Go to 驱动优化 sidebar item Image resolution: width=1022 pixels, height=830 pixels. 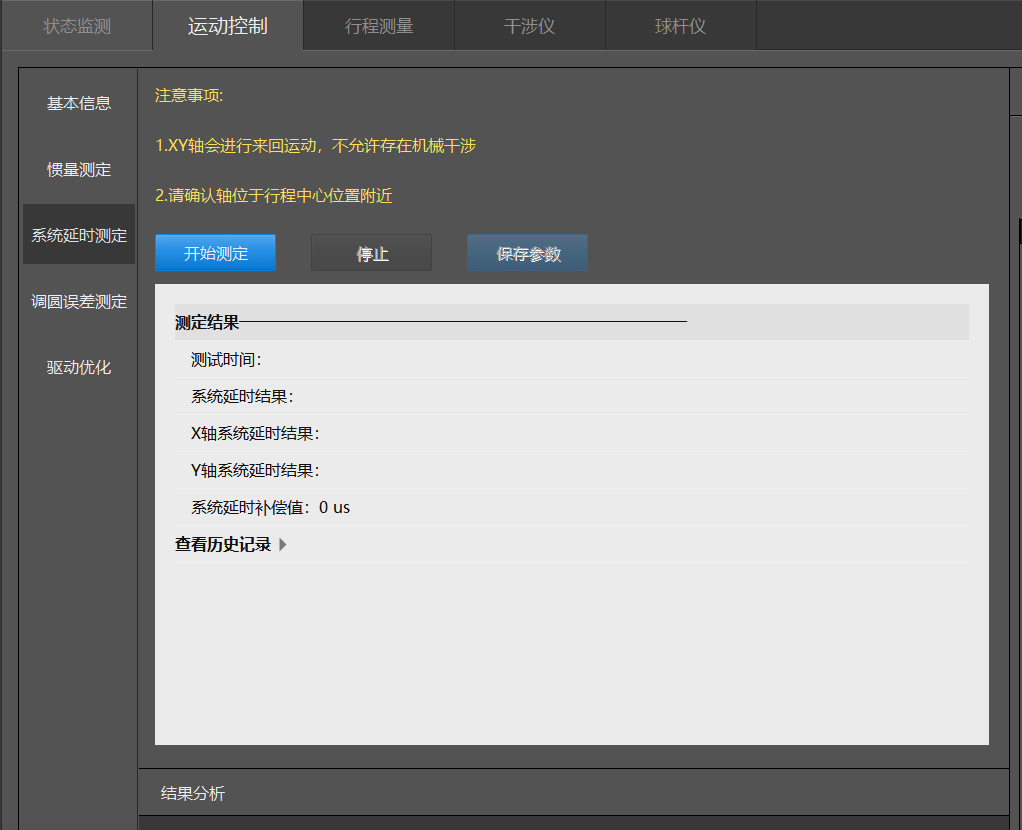[x=79, y=367]
